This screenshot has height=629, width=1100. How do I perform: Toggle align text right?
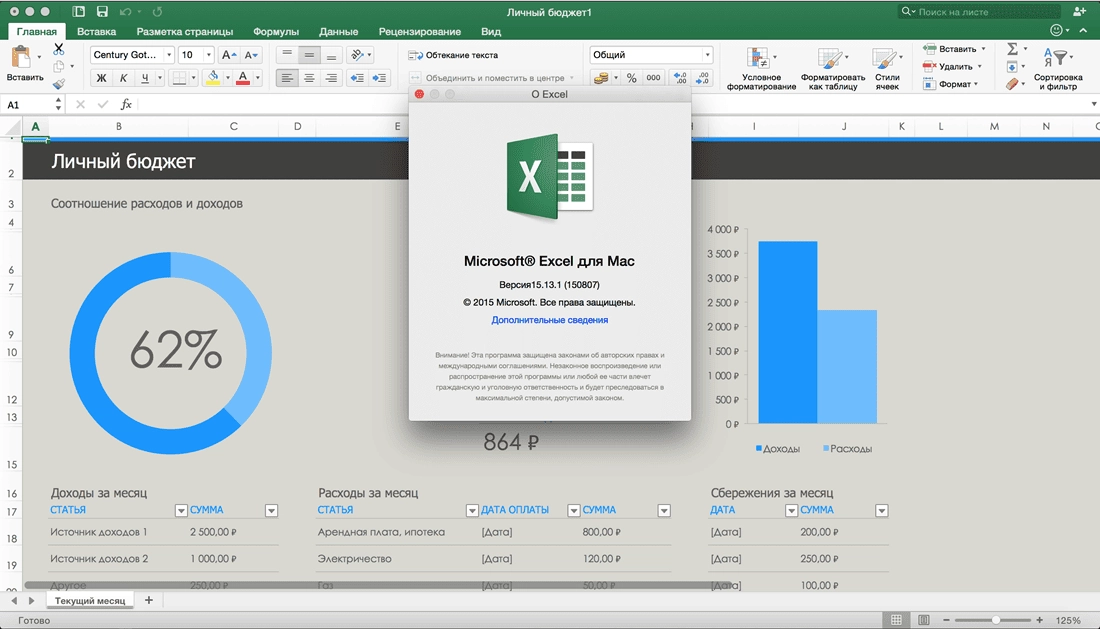click(331, 78)
